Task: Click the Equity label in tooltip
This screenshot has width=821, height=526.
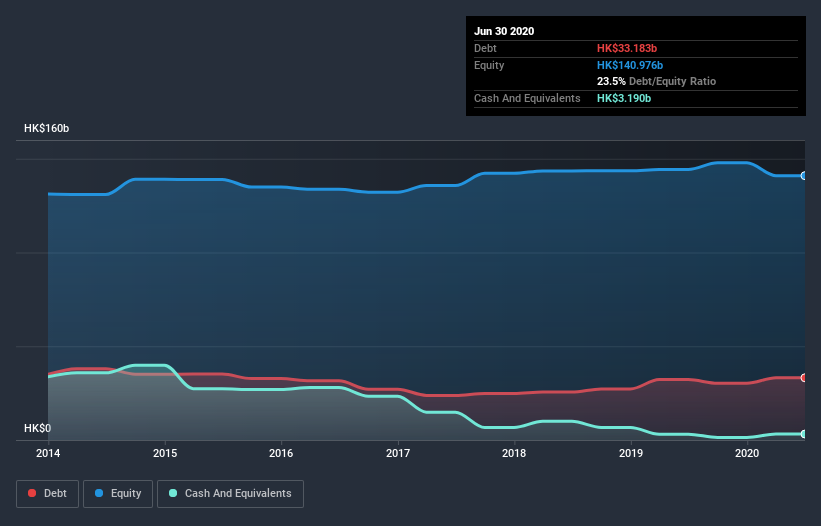Action: click(489, 65)
